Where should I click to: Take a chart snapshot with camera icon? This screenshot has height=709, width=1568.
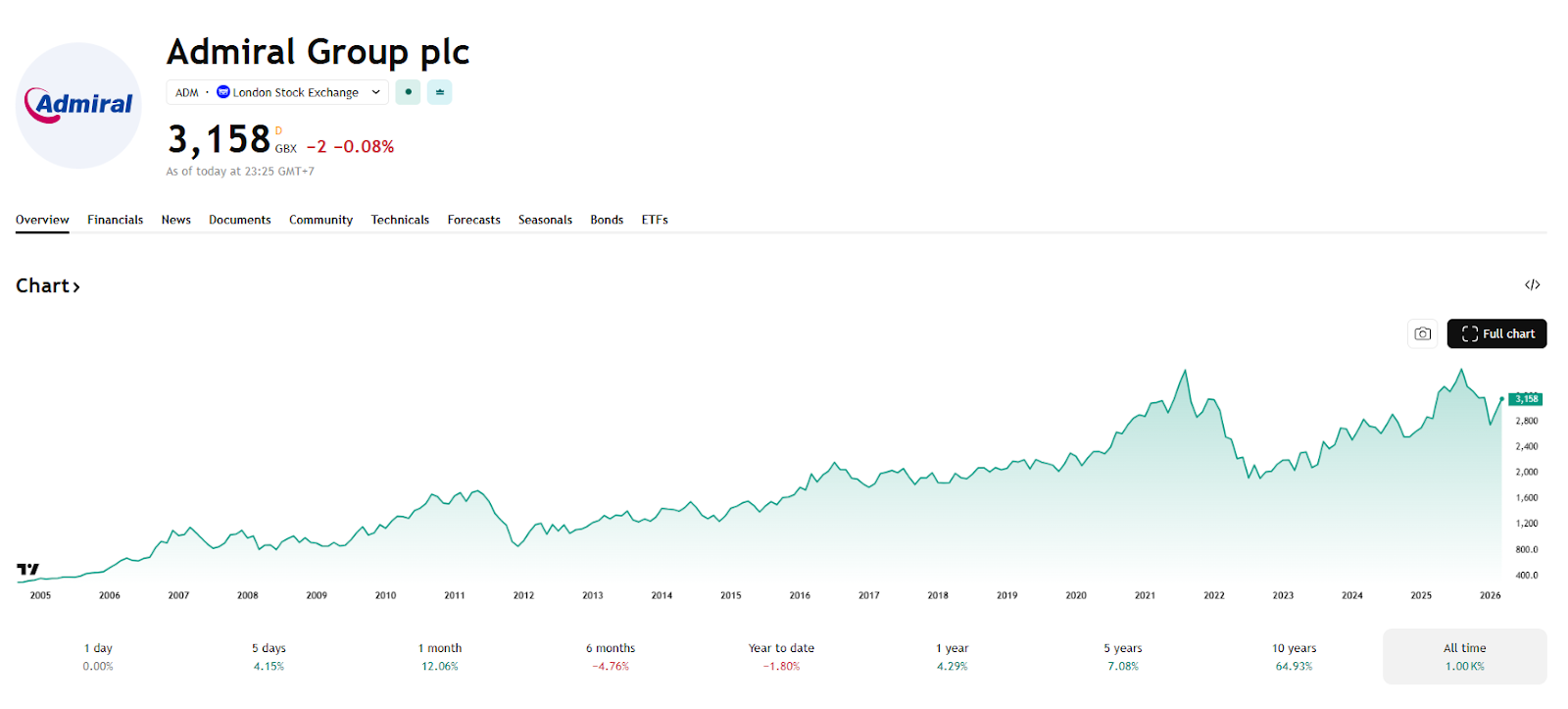pos(1422,333)
